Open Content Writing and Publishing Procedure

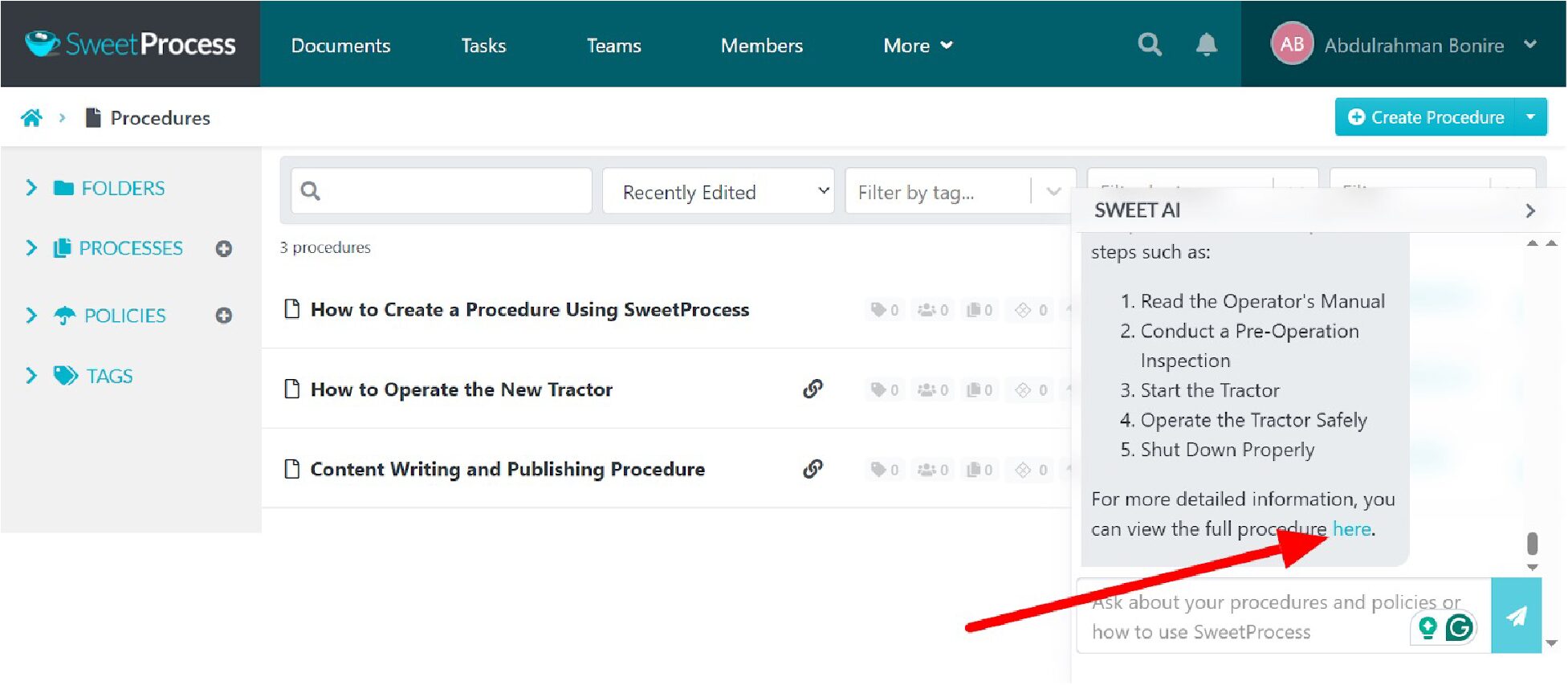(507, 469)
